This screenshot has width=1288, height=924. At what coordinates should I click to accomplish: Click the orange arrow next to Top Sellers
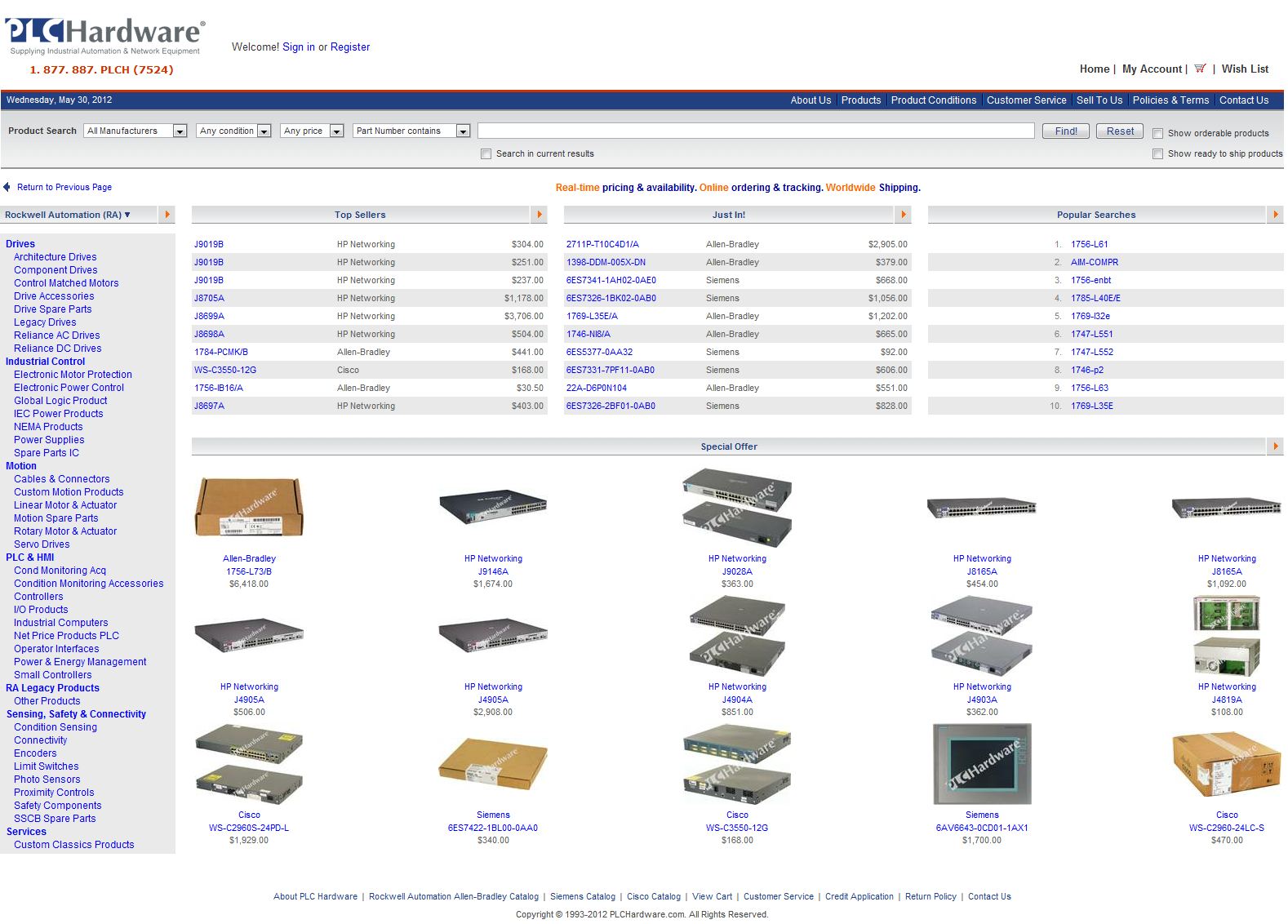point(540,215)
